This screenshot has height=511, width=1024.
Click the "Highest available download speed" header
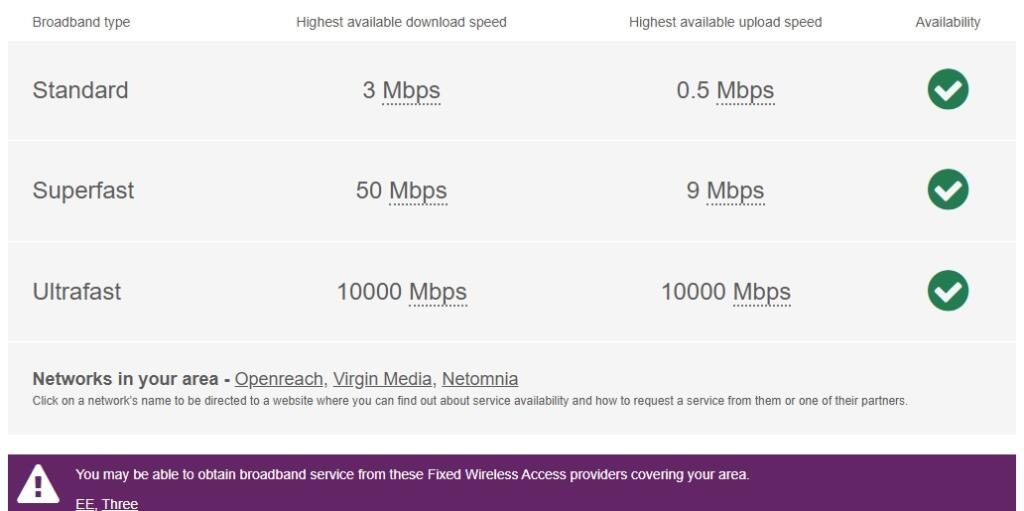click(x=401, y=22)
